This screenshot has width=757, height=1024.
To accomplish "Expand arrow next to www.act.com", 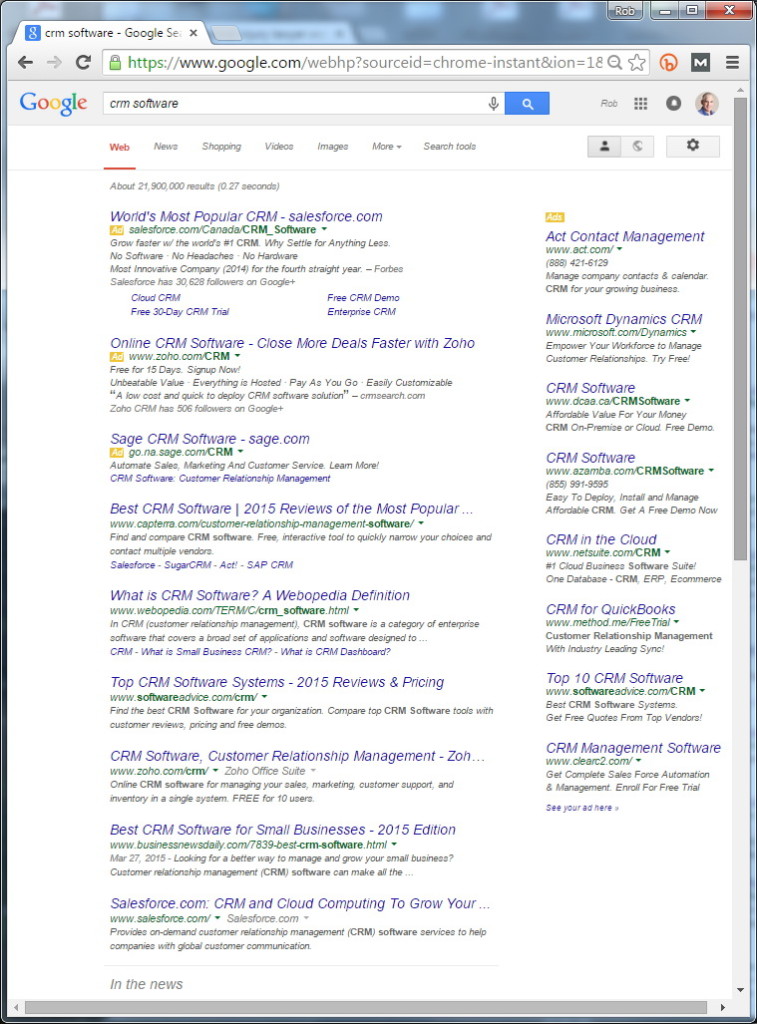I will tap(620, 249).
